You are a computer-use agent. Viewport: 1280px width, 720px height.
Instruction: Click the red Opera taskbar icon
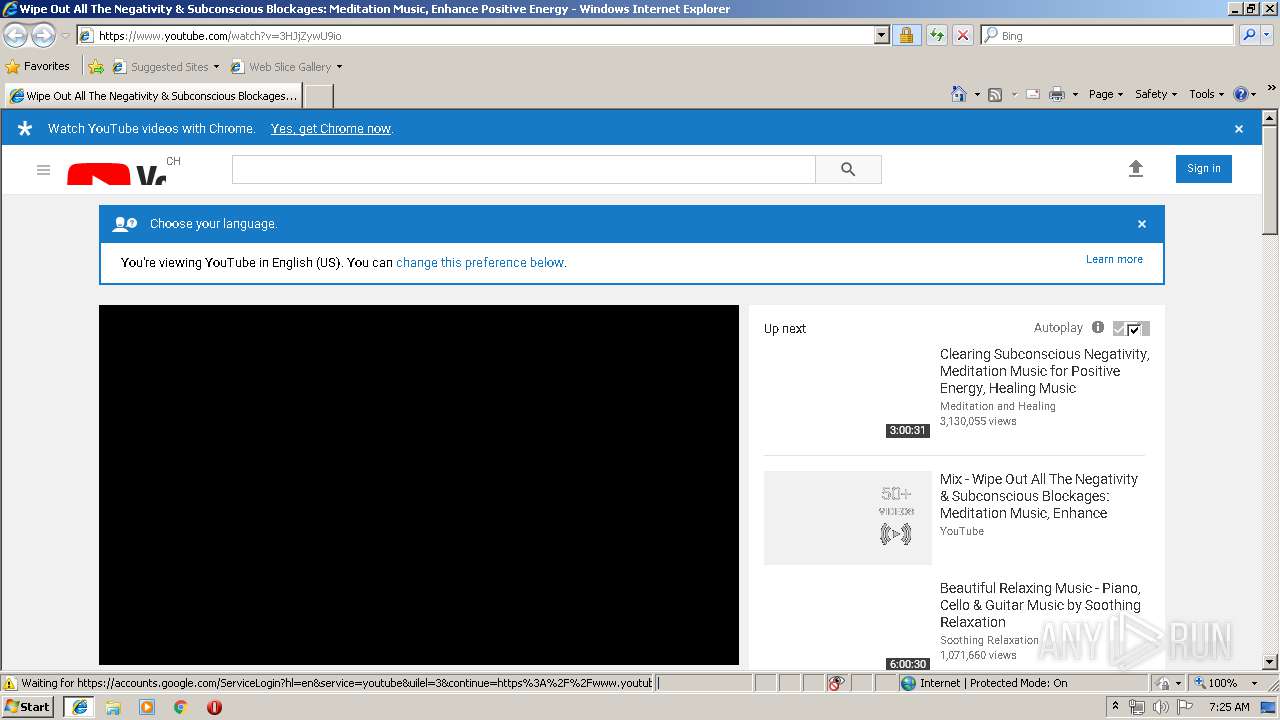point(214,707)
